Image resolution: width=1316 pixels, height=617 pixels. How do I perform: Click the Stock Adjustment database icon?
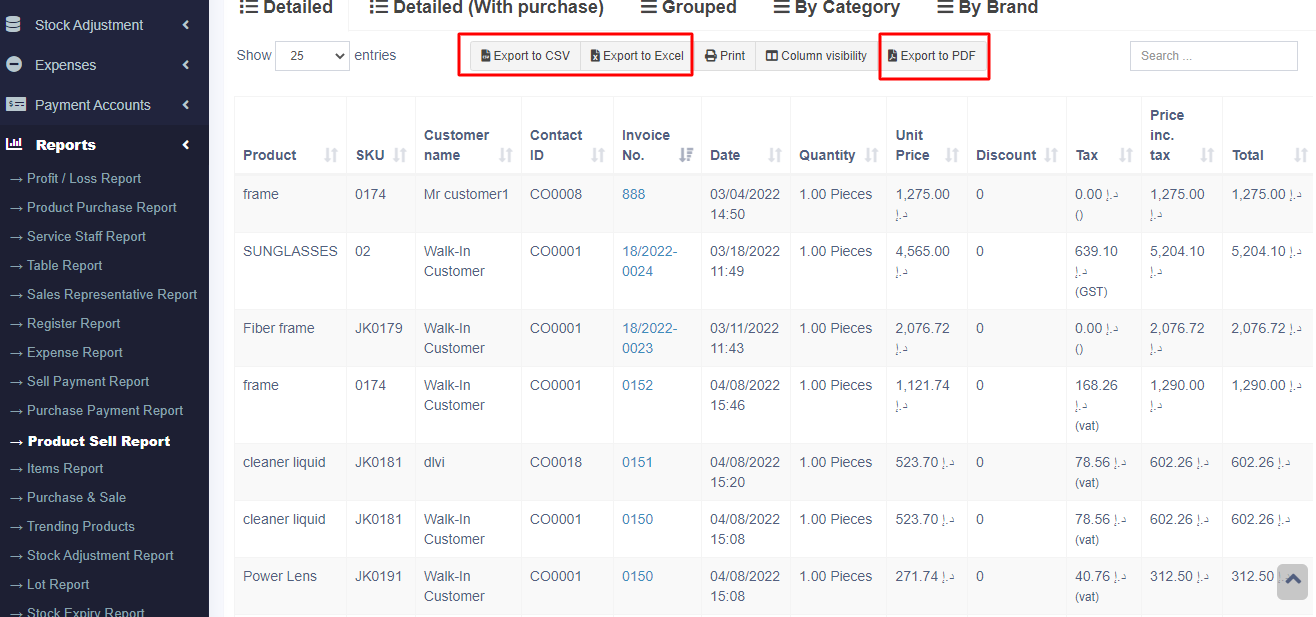[14, 24]
